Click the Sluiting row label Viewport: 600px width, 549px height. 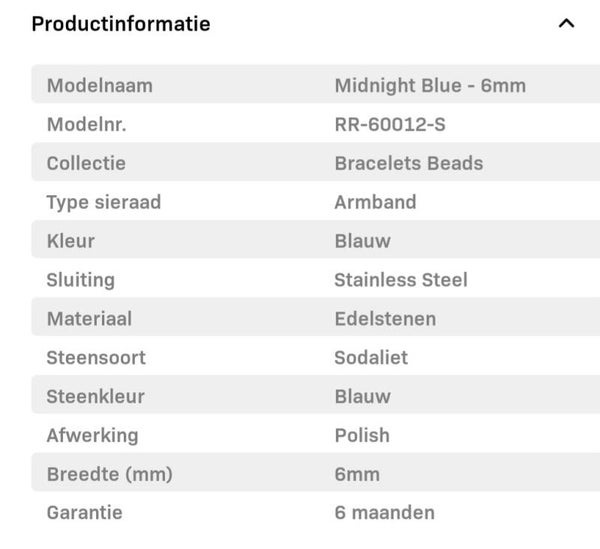coord(81,280)
